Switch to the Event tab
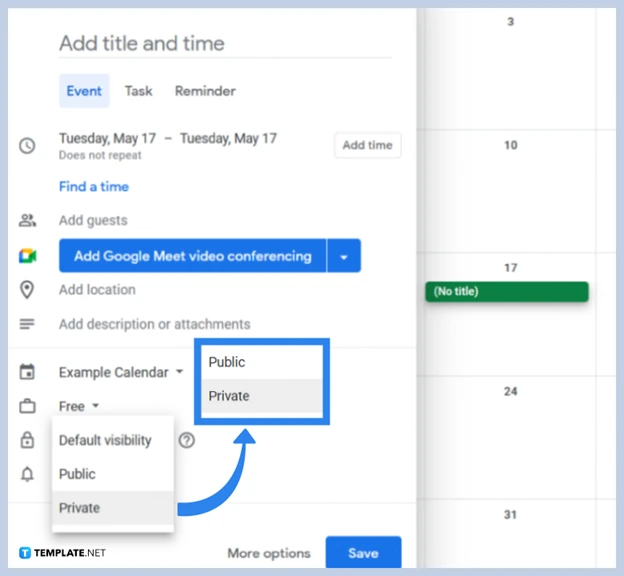 pos(84,91)
